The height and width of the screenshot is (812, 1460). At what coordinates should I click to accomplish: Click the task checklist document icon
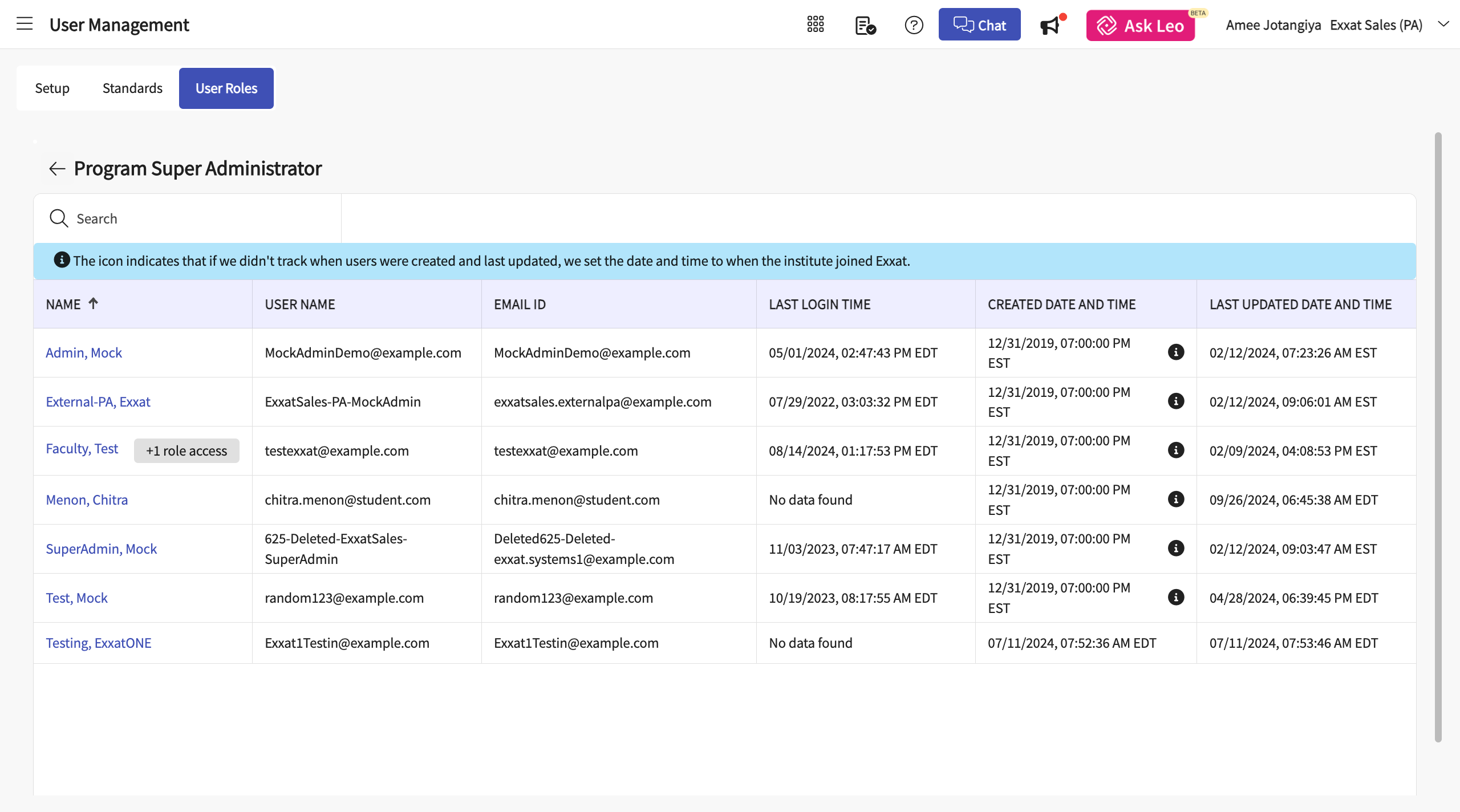coord(865,25)
